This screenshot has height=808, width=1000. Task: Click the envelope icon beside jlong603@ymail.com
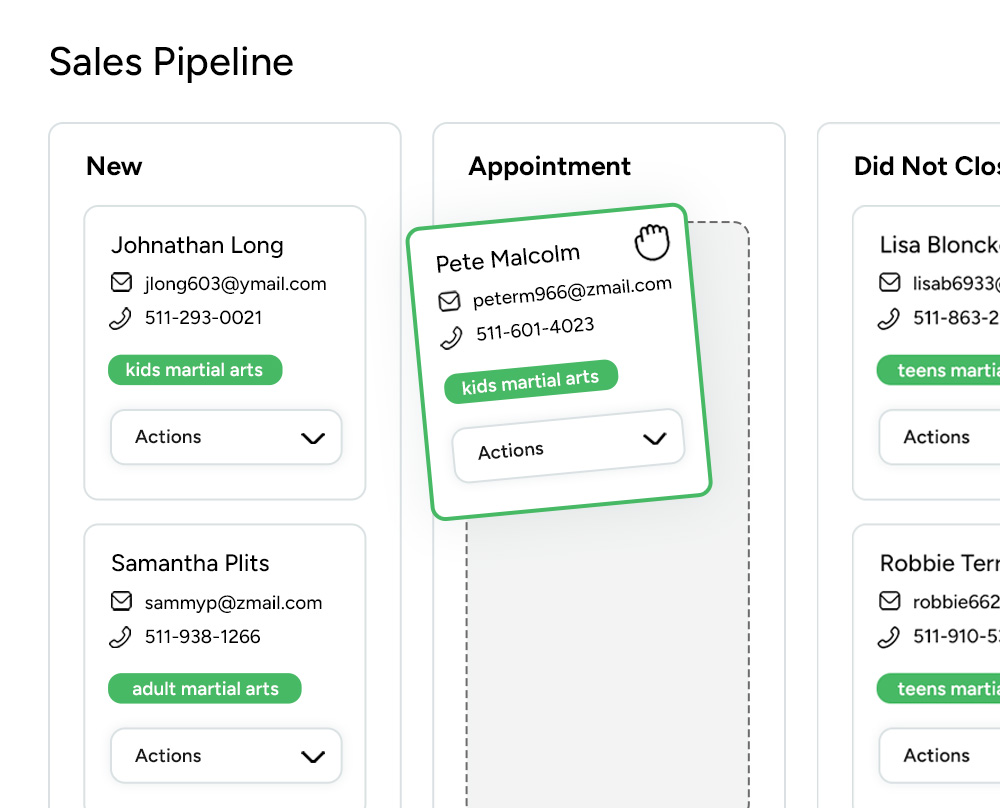point(121,283)
